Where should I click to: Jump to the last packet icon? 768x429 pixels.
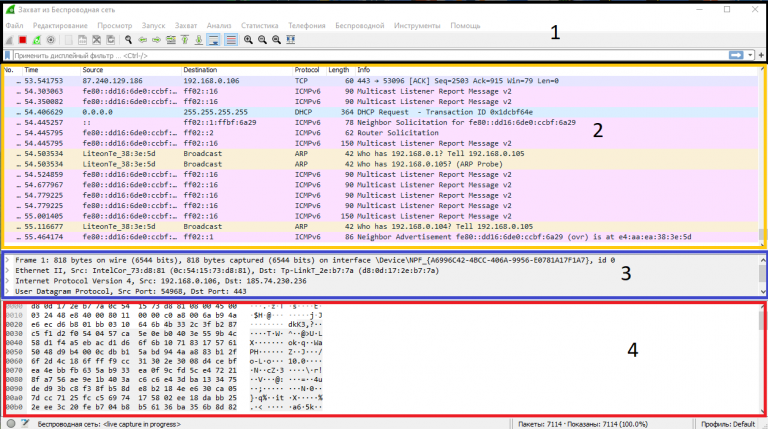(198, 40)
